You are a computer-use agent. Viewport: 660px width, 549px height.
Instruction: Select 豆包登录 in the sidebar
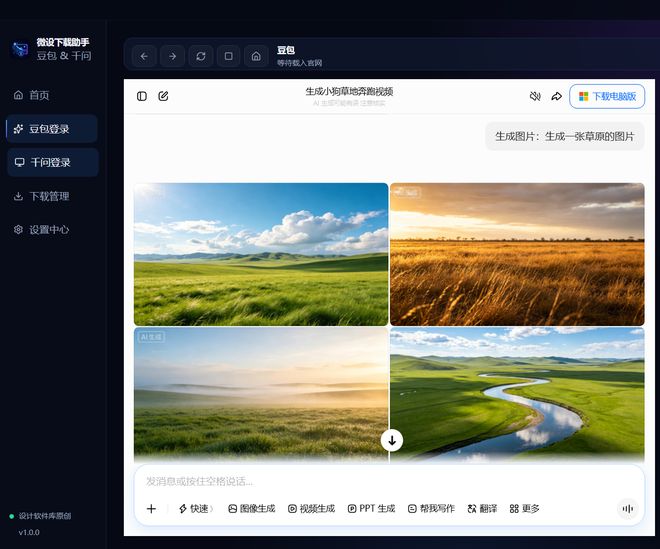pyautogui.click(x=52, y=129)
